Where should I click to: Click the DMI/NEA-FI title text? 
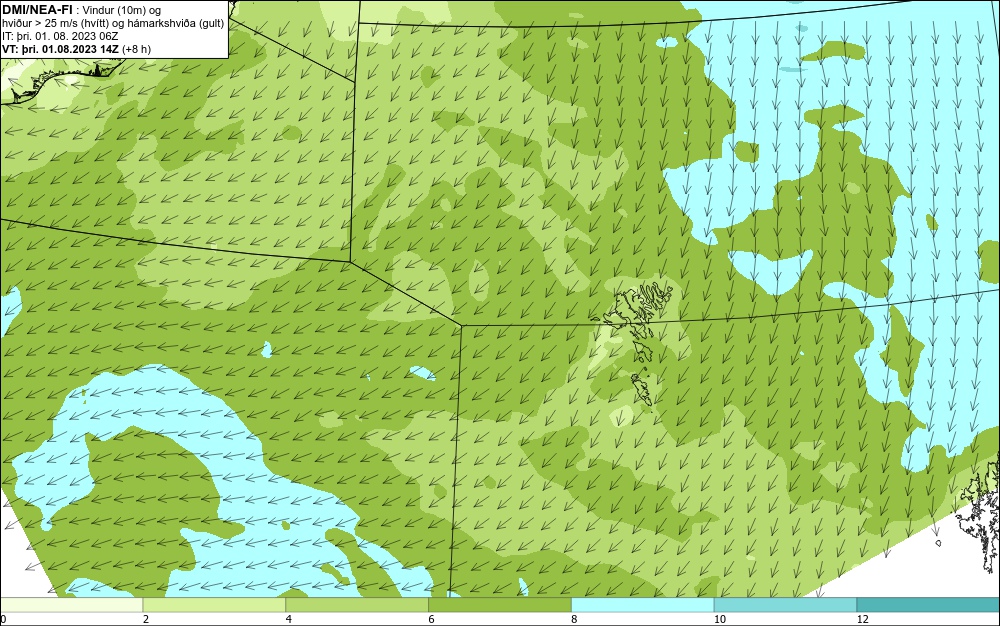37,10
